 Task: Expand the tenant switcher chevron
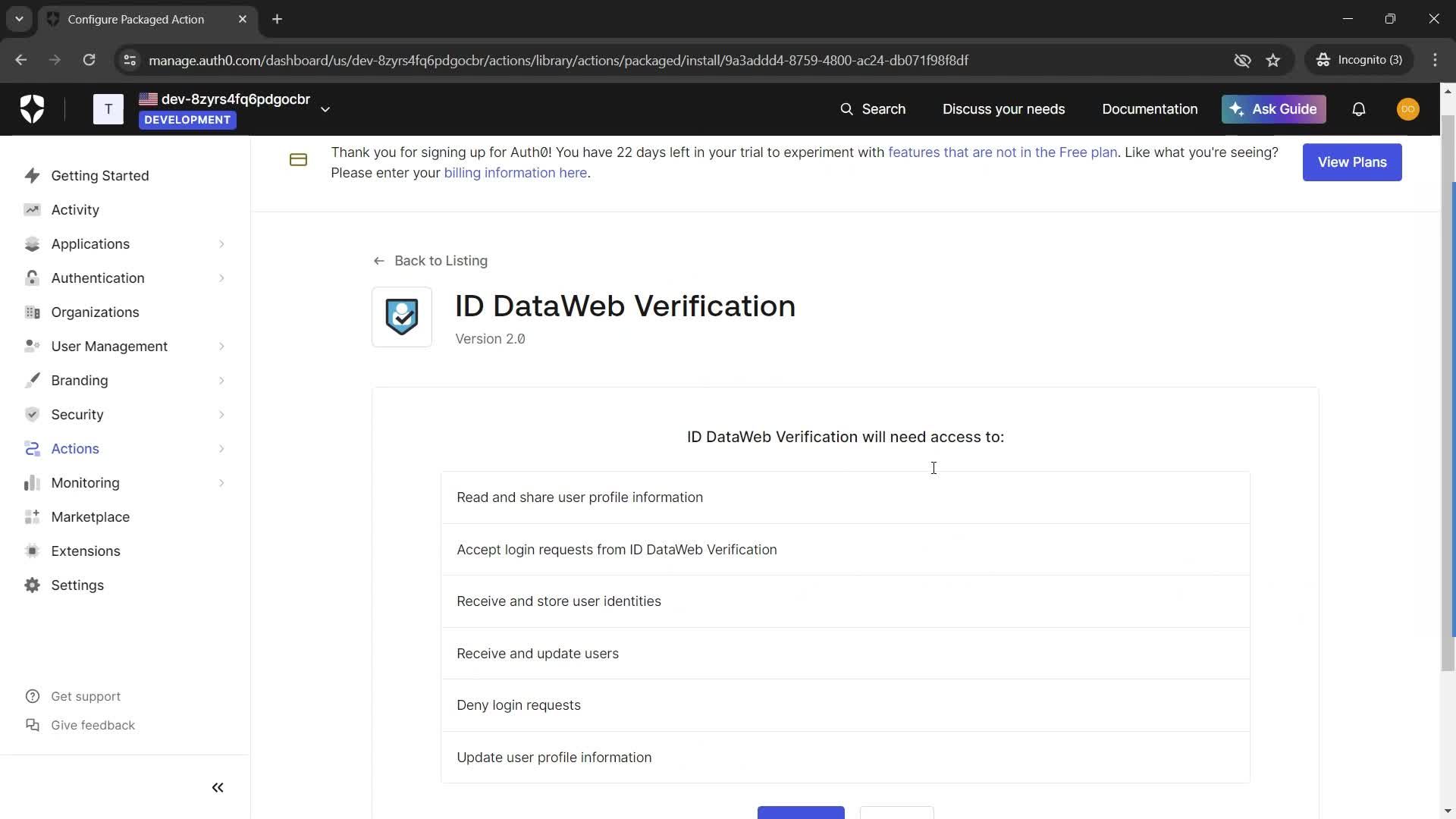[325, 109]
